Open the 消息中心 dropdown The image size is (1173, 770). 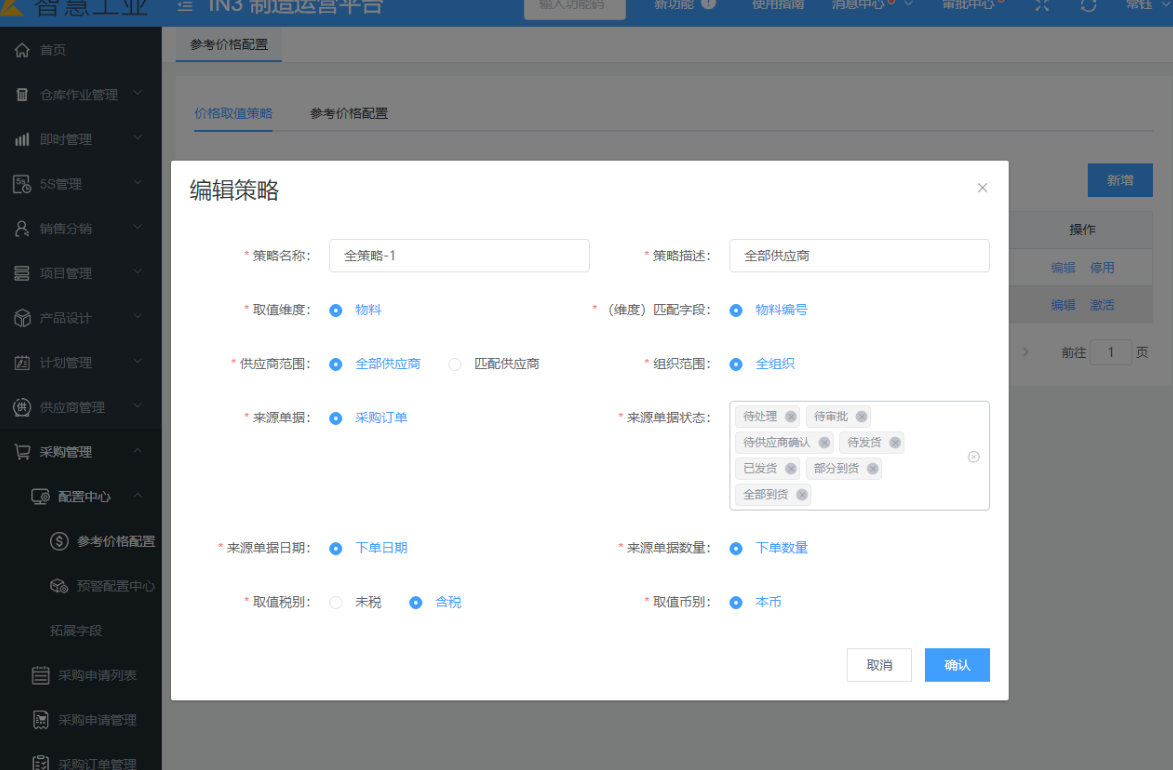pyautogui.click(x=871, y=5)
